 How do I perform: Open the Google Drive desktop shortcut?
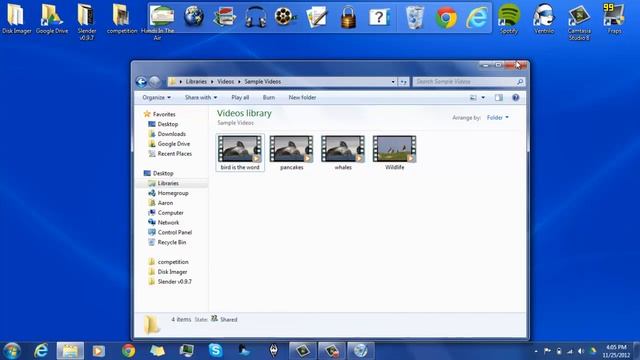52,18
